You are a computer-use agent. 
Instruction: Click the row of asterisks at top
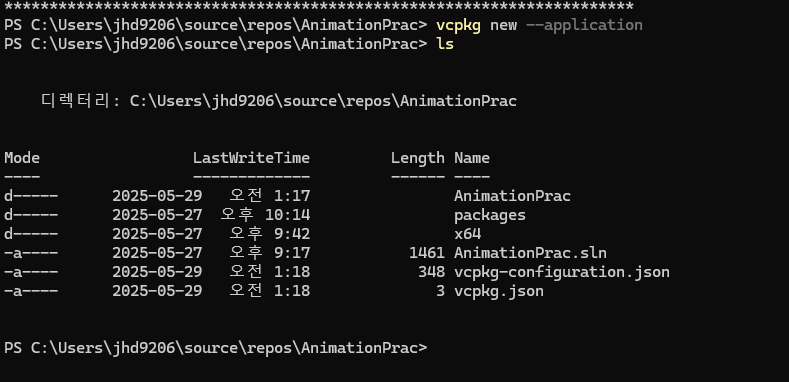click(319, 7)
